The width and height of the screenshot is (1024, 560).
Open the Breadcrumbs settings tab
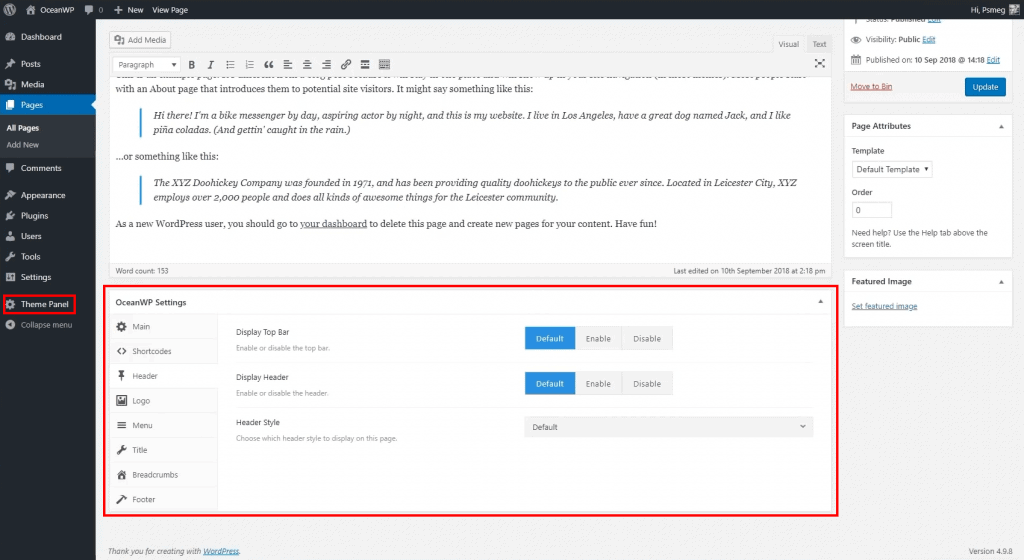point(154,474)
